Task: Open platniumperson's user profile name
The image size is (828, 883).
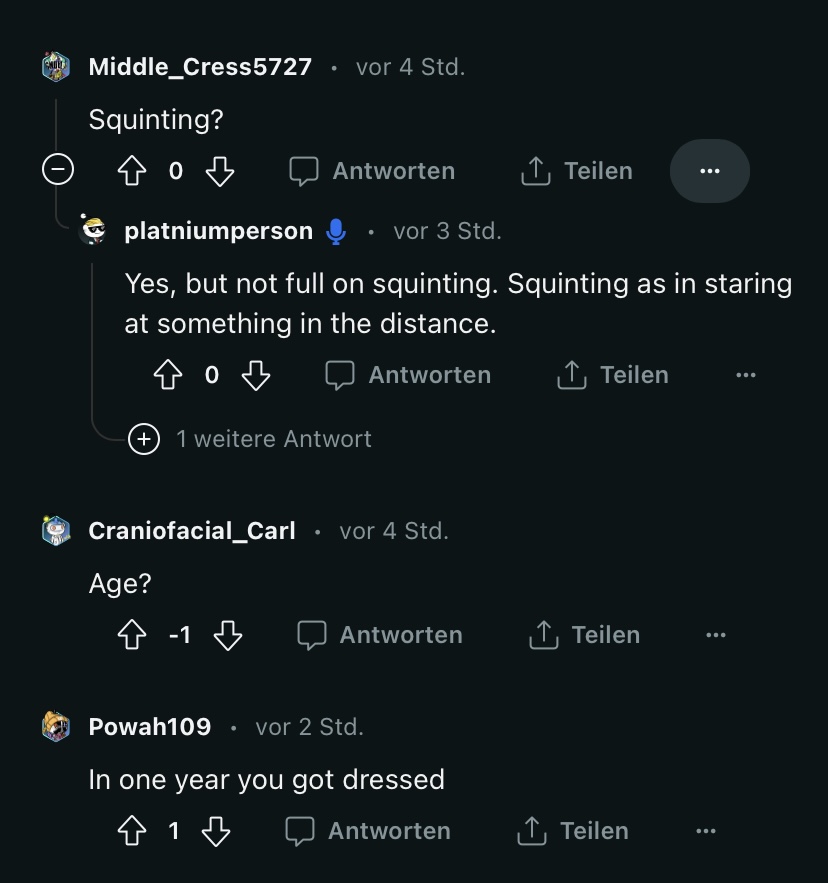Action: pos(219,231)
